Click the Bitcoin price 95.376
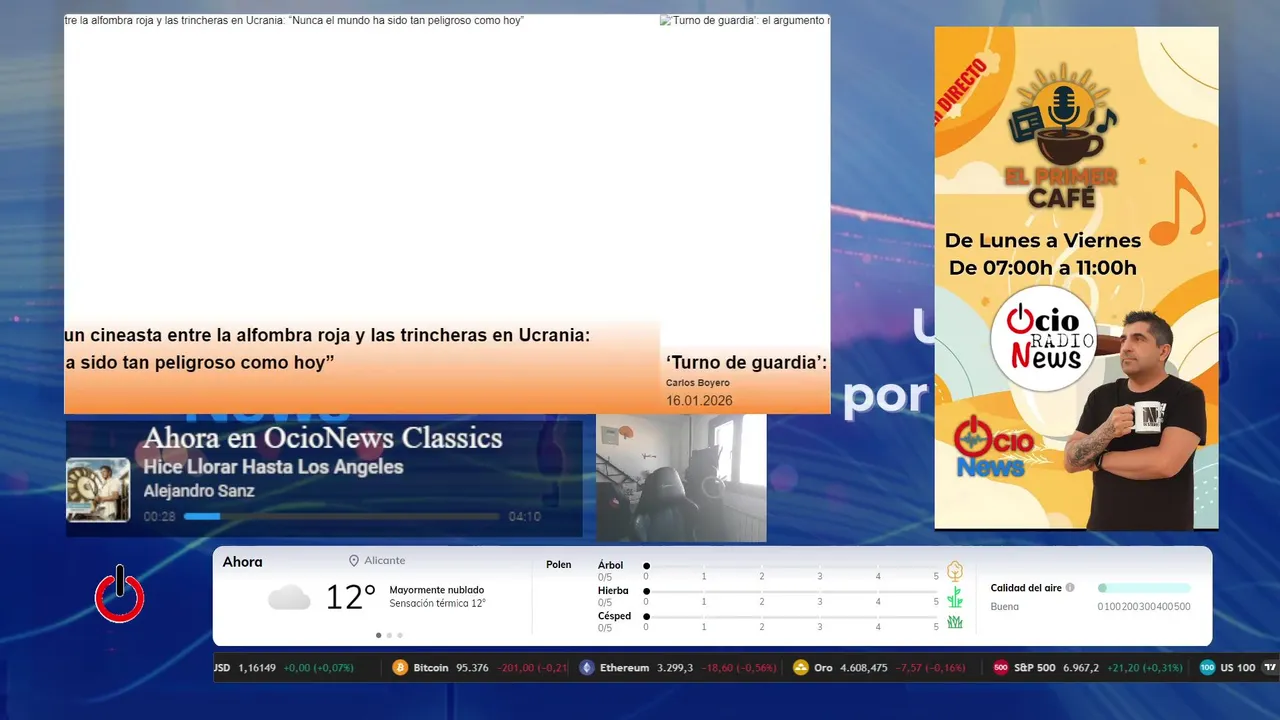Image resolution: width=1280 pixels, height=720 pixels. [472, 667]
